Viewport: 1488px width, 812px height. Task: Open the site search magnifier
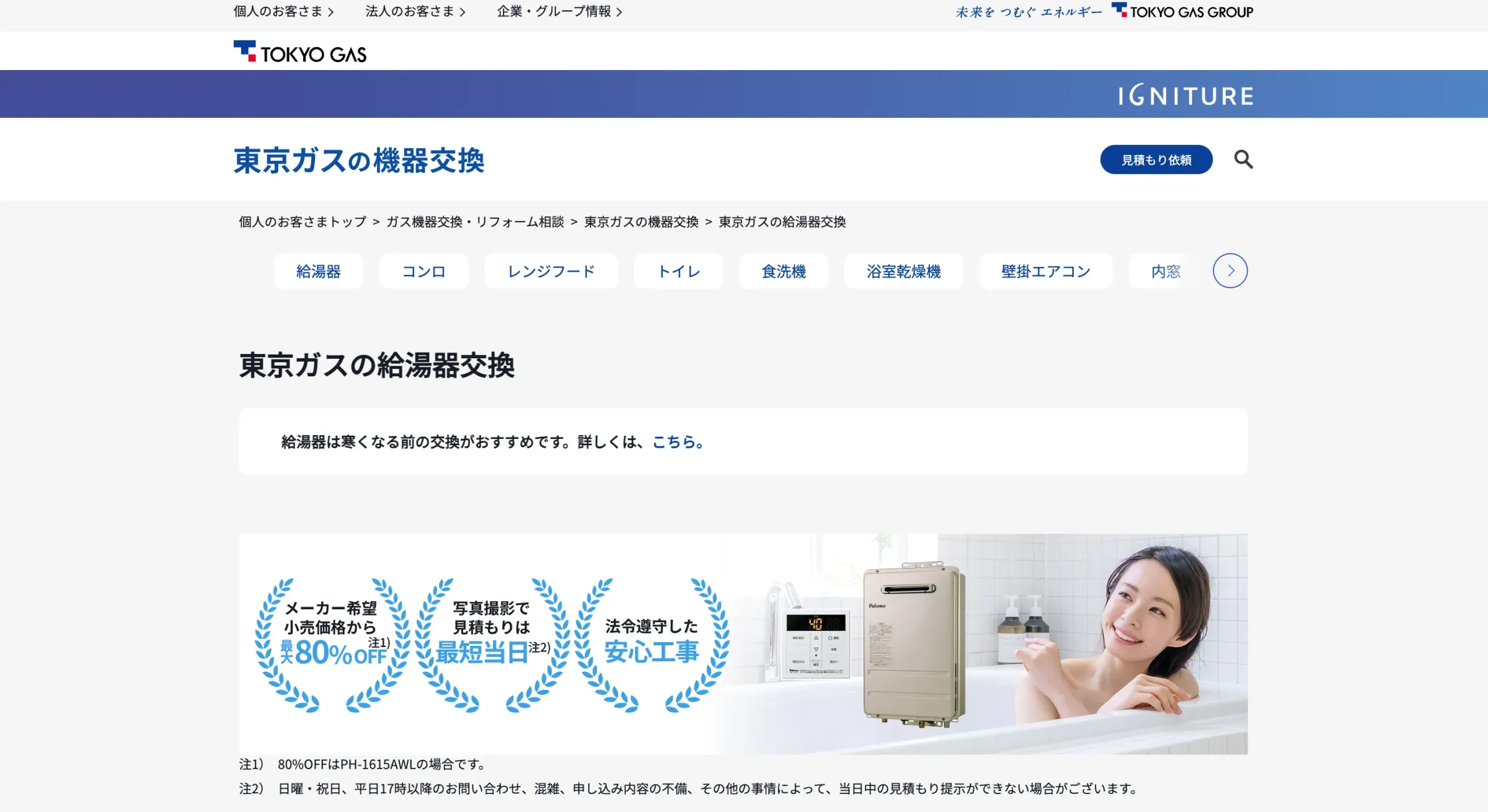pos(1244,159)
